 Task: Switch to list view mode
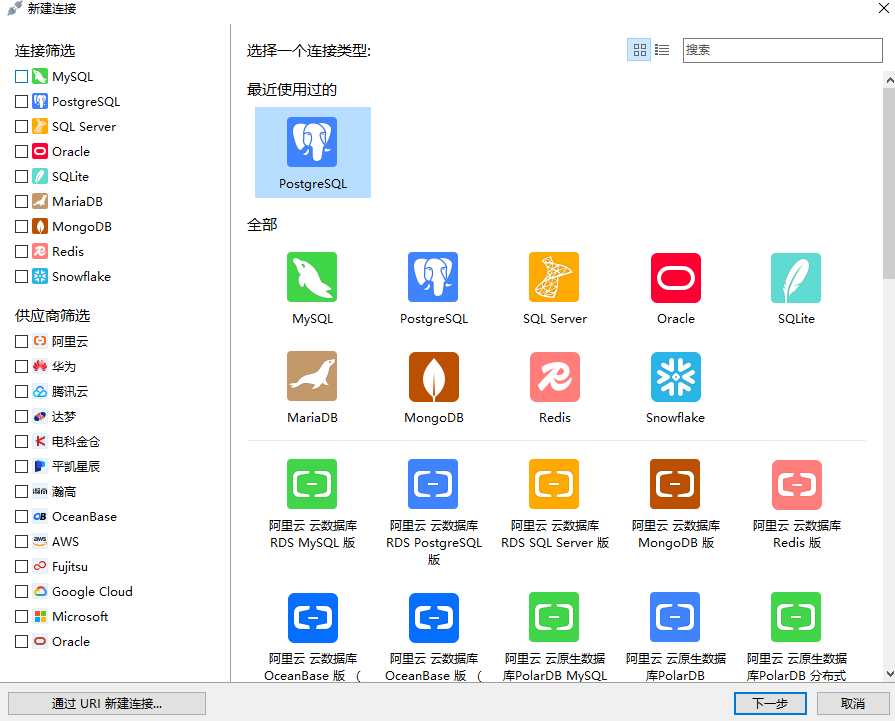click(x=661, y=49)
